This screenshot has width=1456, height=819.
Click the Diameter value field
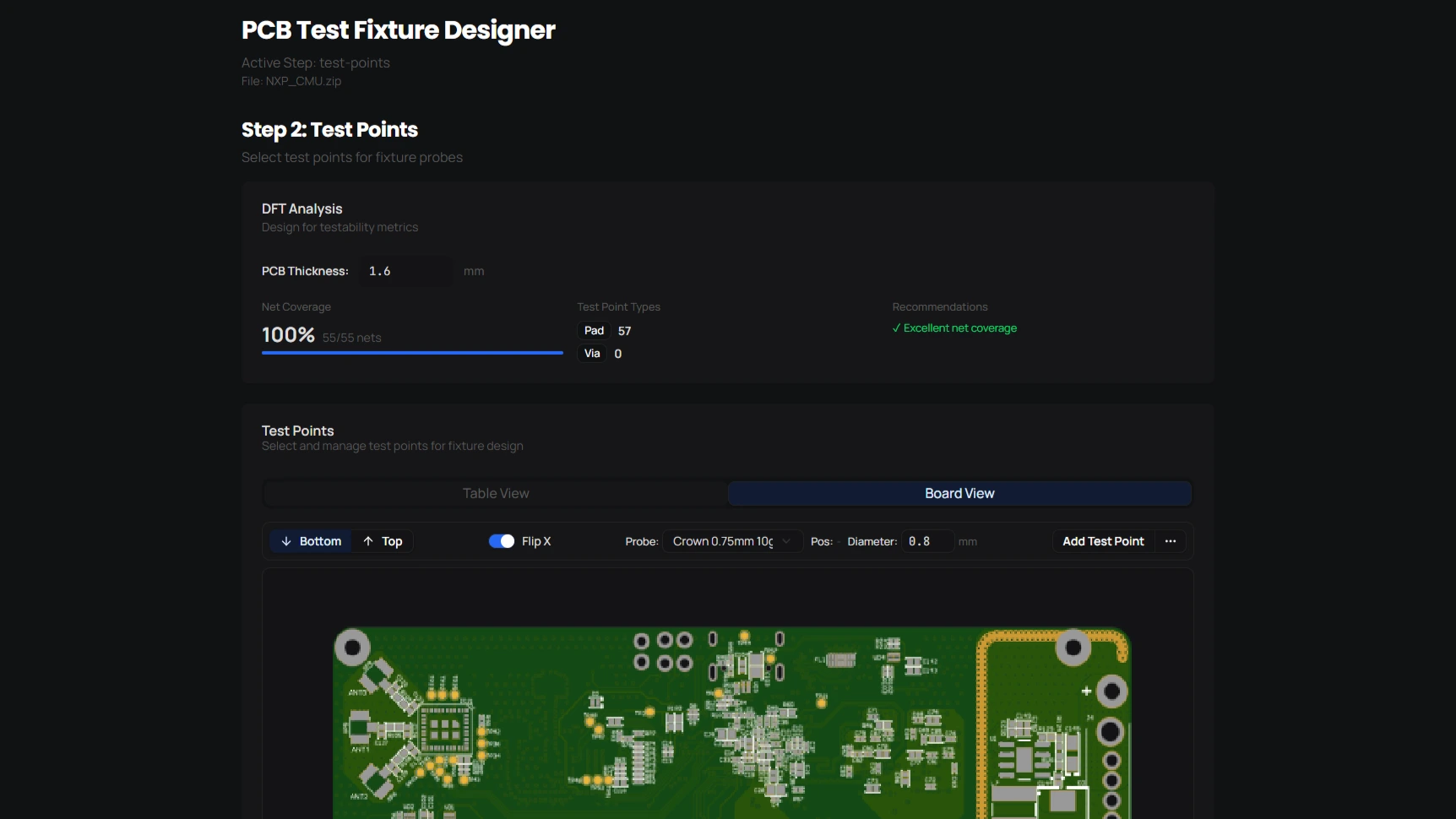pos(926,541)
